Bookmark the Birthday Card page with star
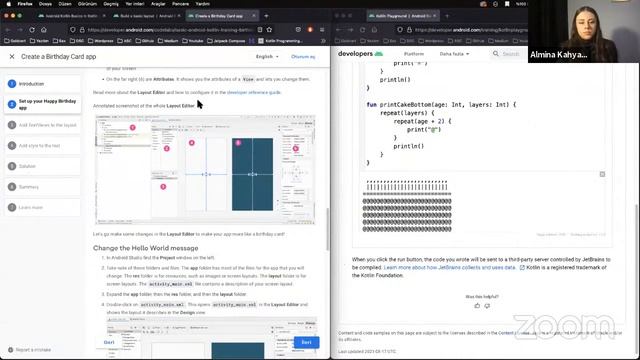Image resolution: width=640 pixels, height=360 pixels. [269, 30]
